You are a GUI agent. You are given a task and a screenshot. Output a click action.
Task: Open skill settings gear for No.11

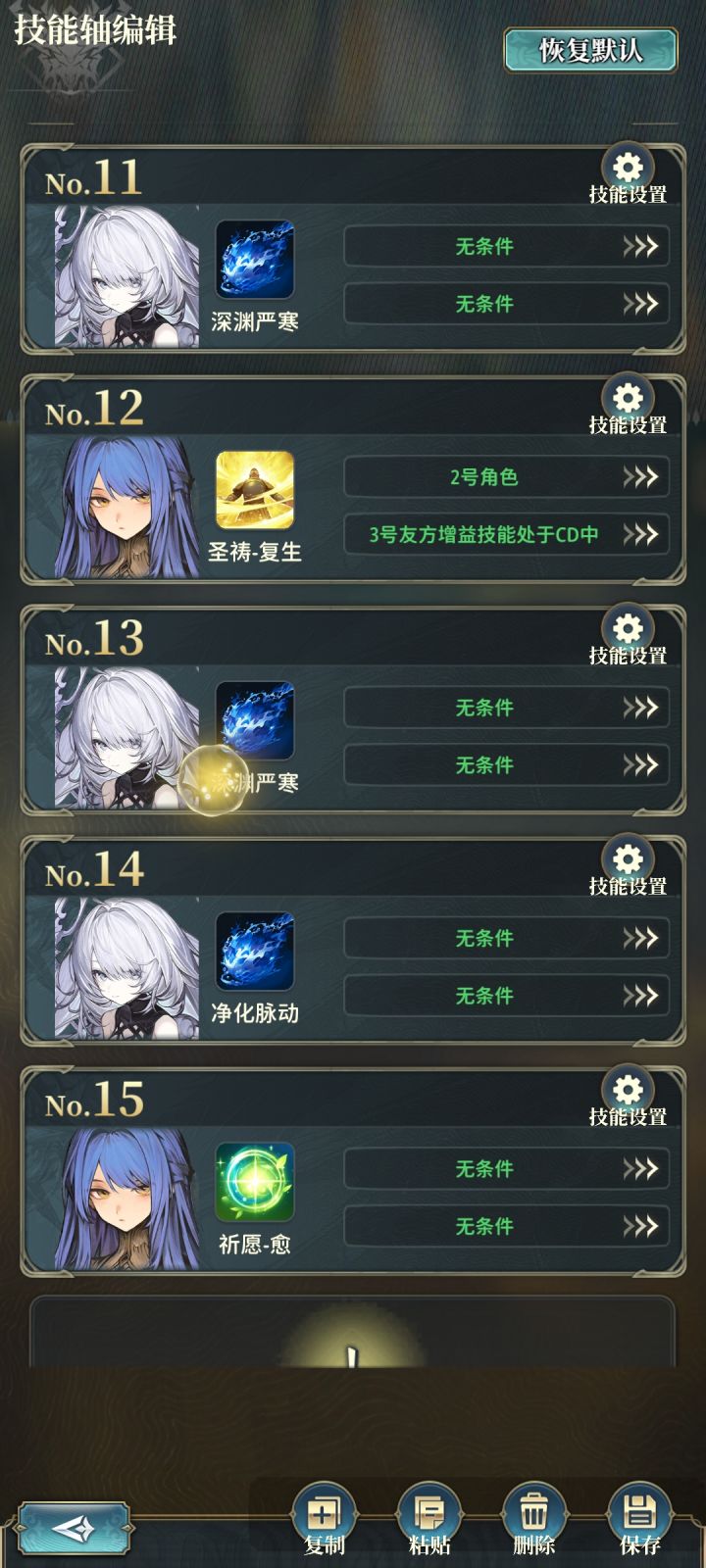pos(628,168)
